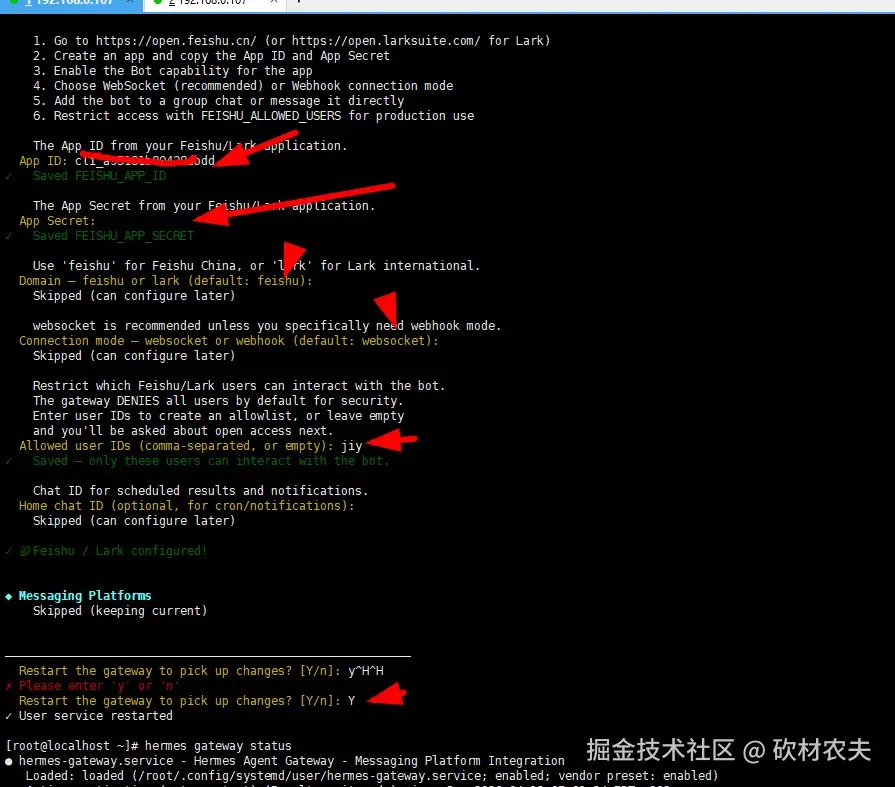Click the https://open.feishu.cn/ URL in step 1
This screenshot has width=895, height=787.
pos(176,41)
